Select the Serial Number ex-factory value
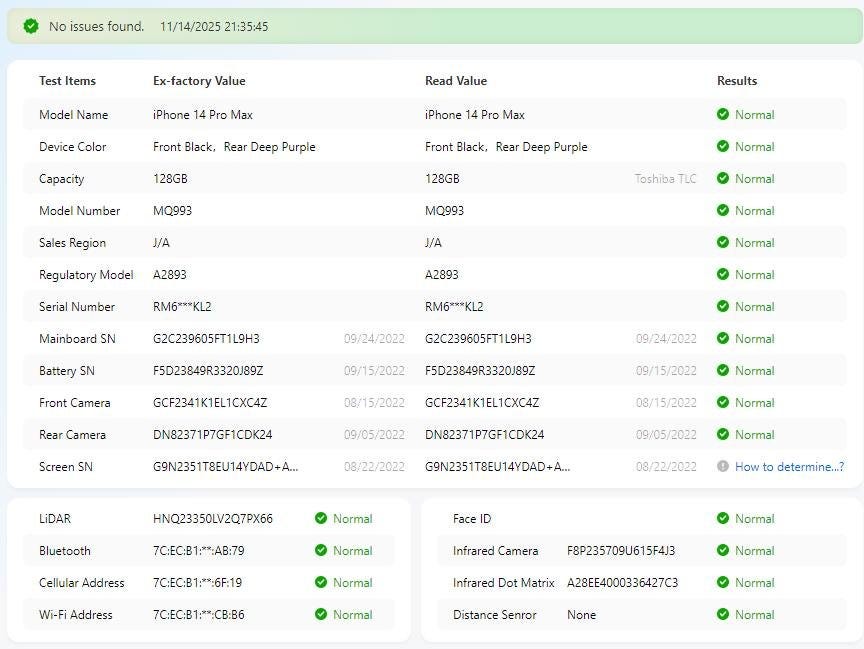Screen dimensions: 864x649 click(182, 307)
